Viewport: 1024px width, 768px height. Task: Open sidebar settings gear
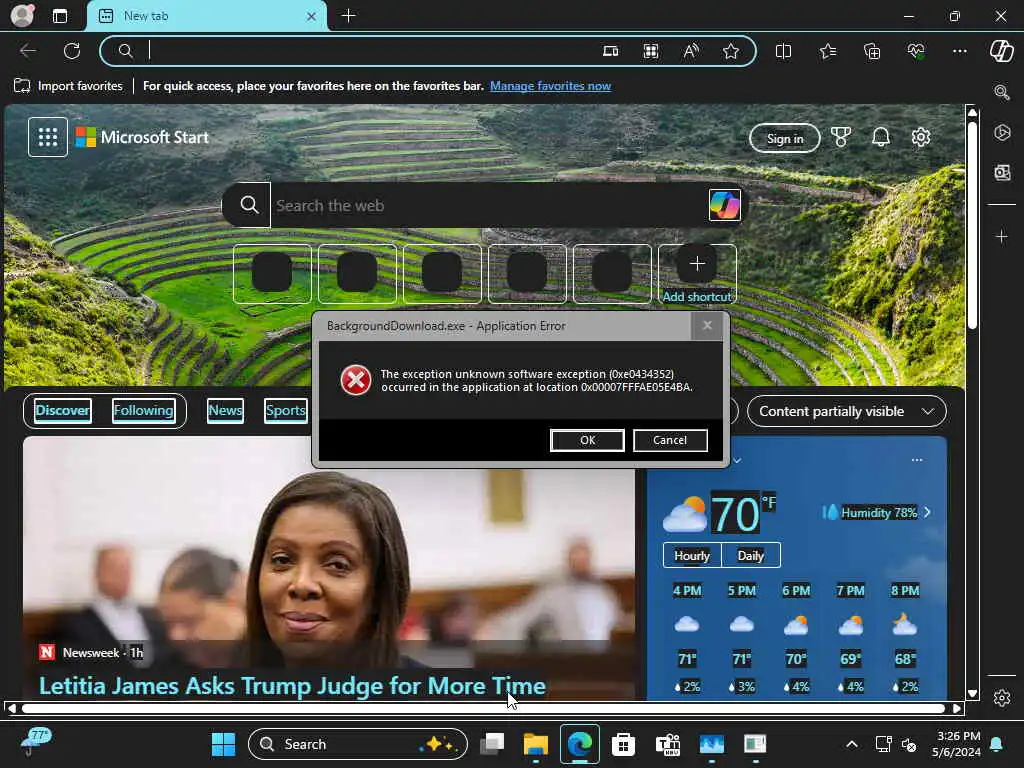point(1002,698)
